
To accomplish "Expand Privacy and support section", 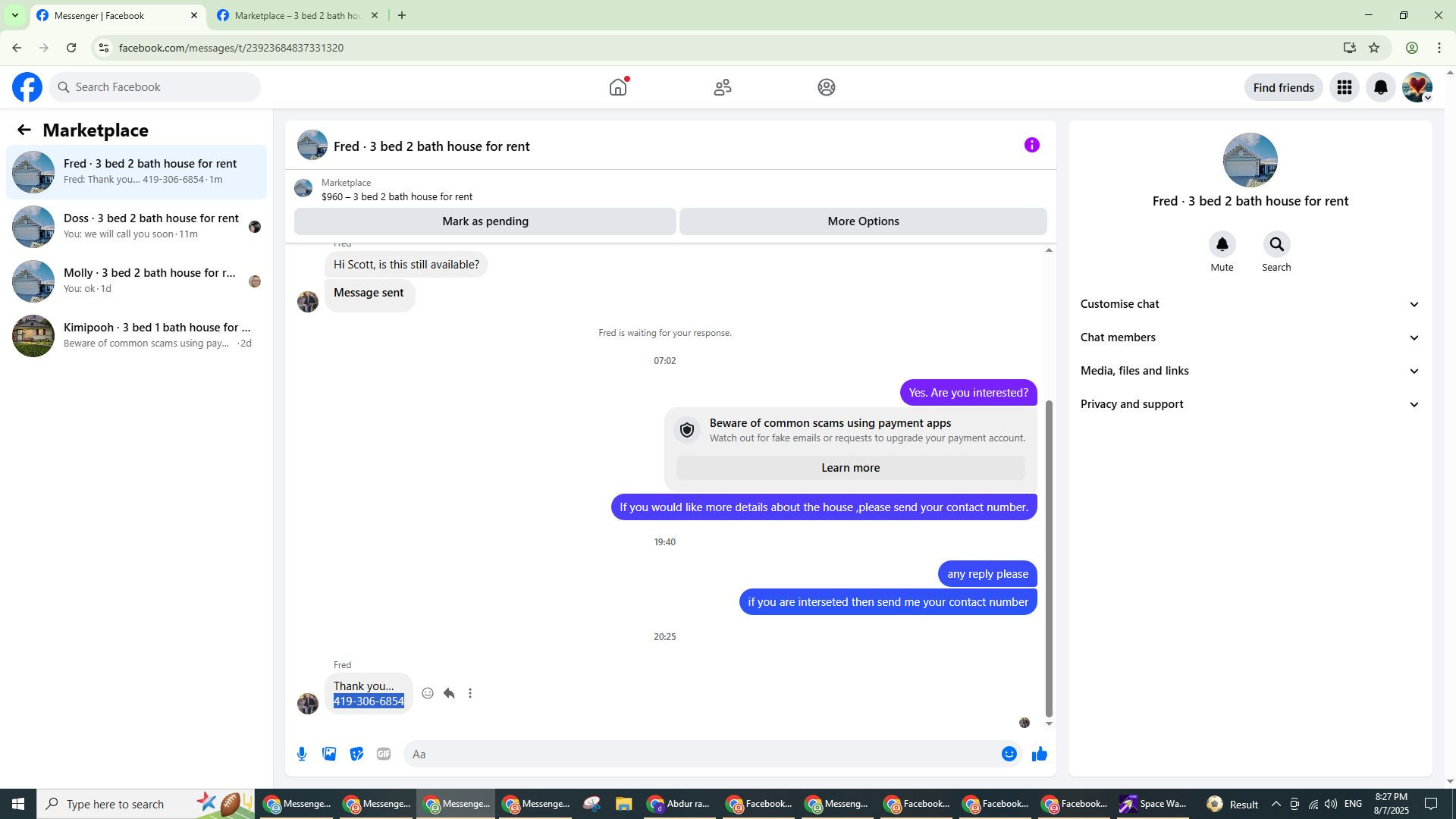I will pyautogui.click(x=1250, y=404).
